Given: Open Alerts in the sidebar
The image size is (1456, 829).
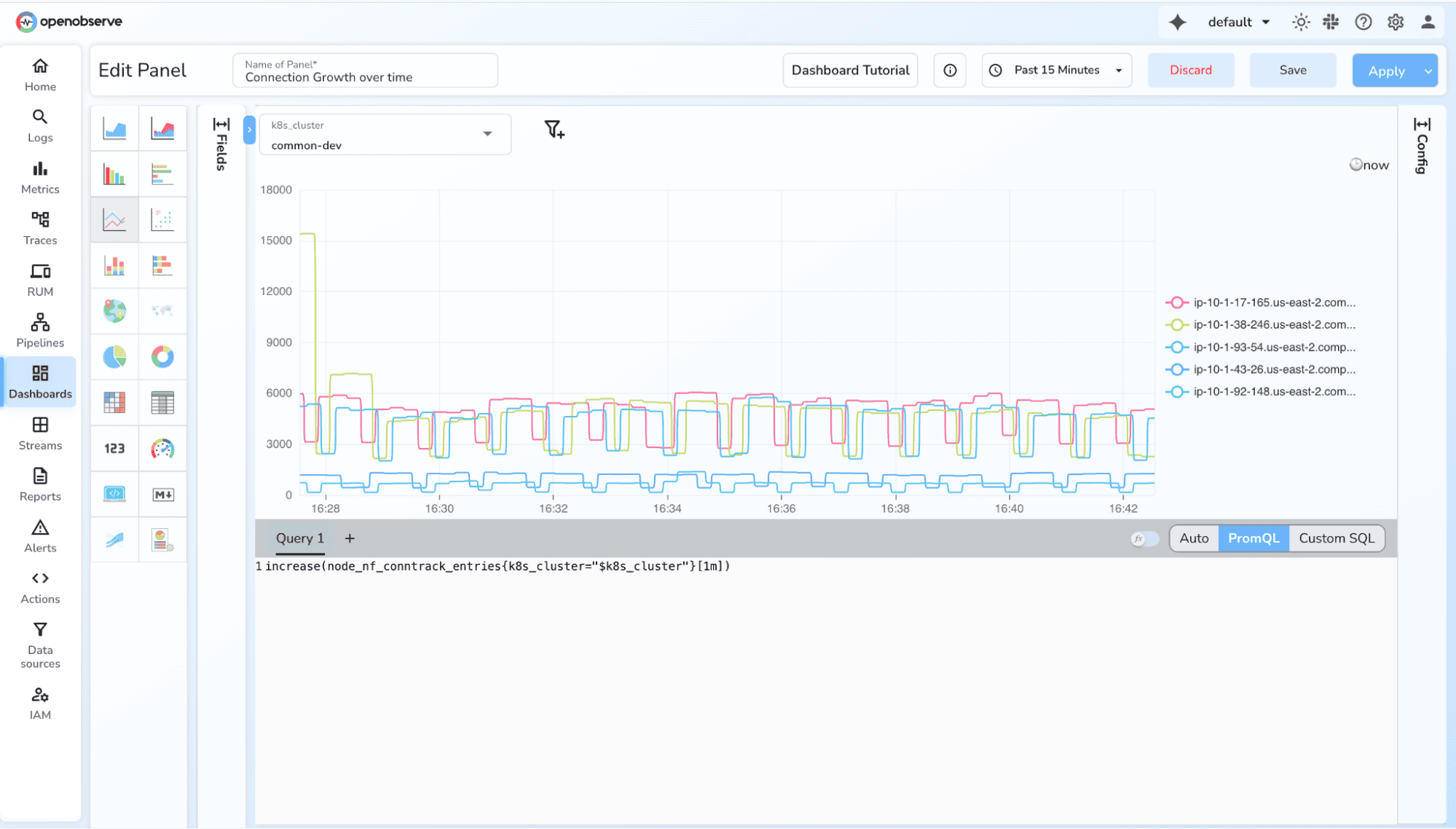Looking at the screenshot, I should (x=40, y=536).
